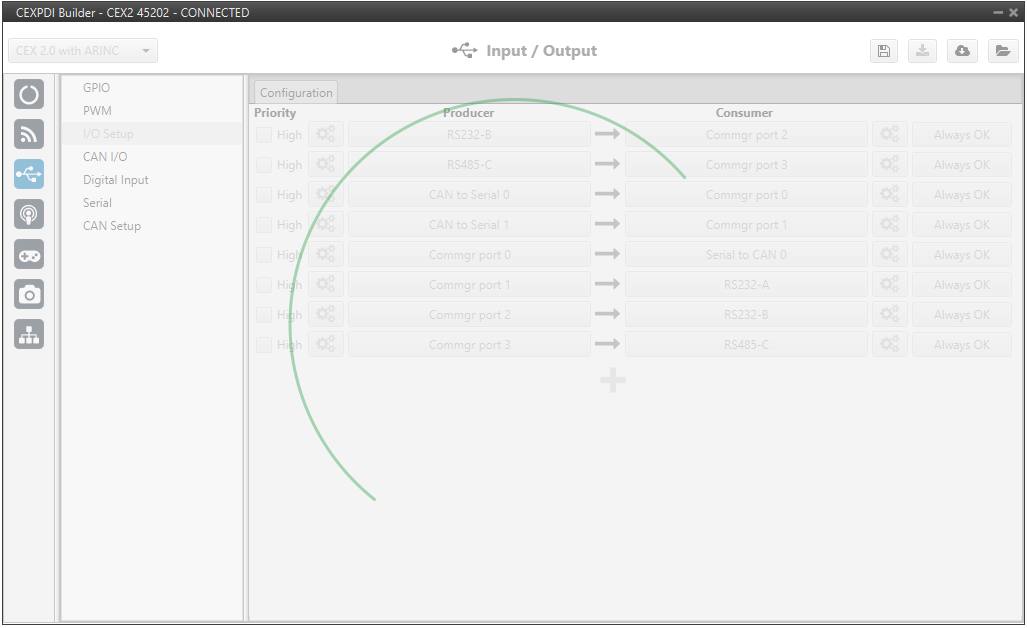The image size is (1027, 628).
Task: Open the RS485-C producer selector
Action: (x=469, y=165)
